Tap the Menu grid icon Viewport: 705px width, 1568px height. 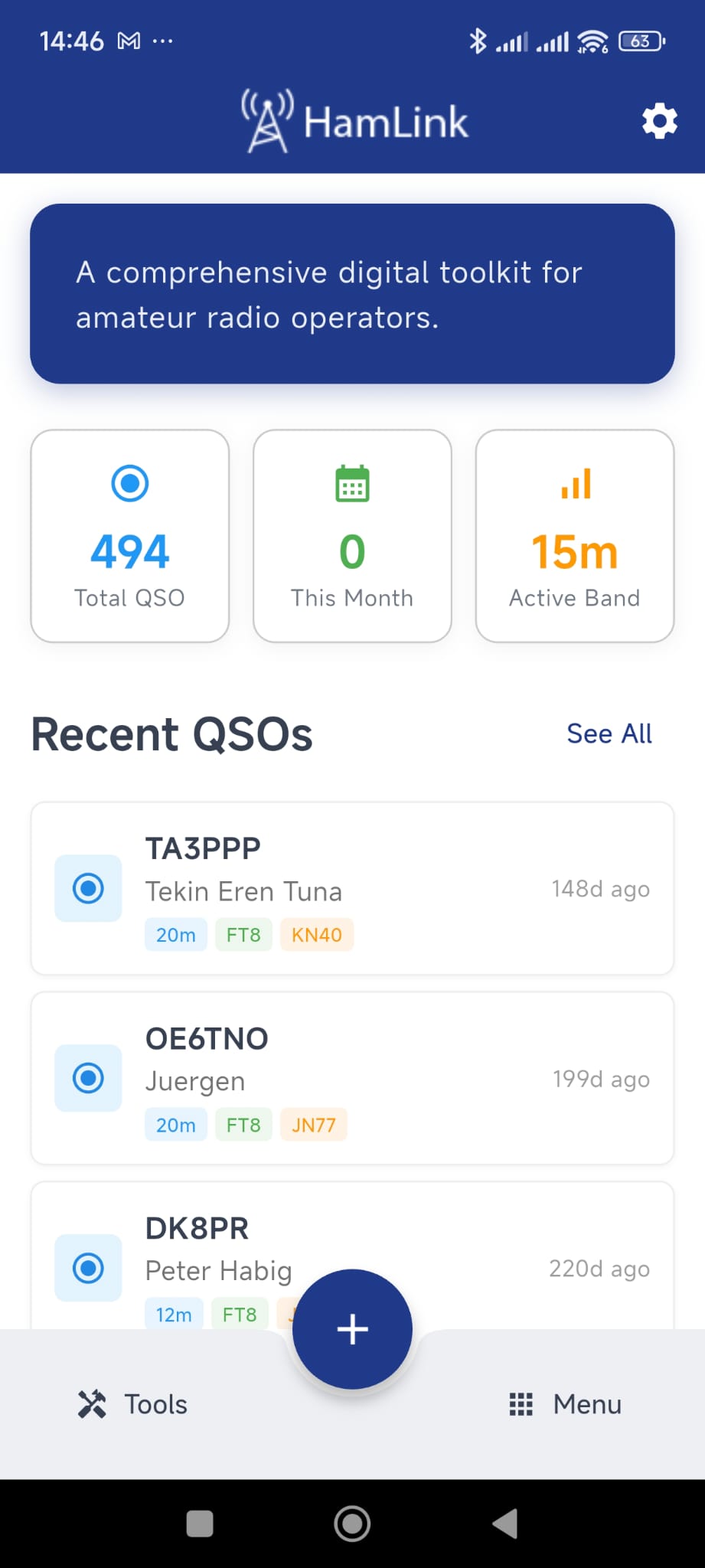(521, 1404)
